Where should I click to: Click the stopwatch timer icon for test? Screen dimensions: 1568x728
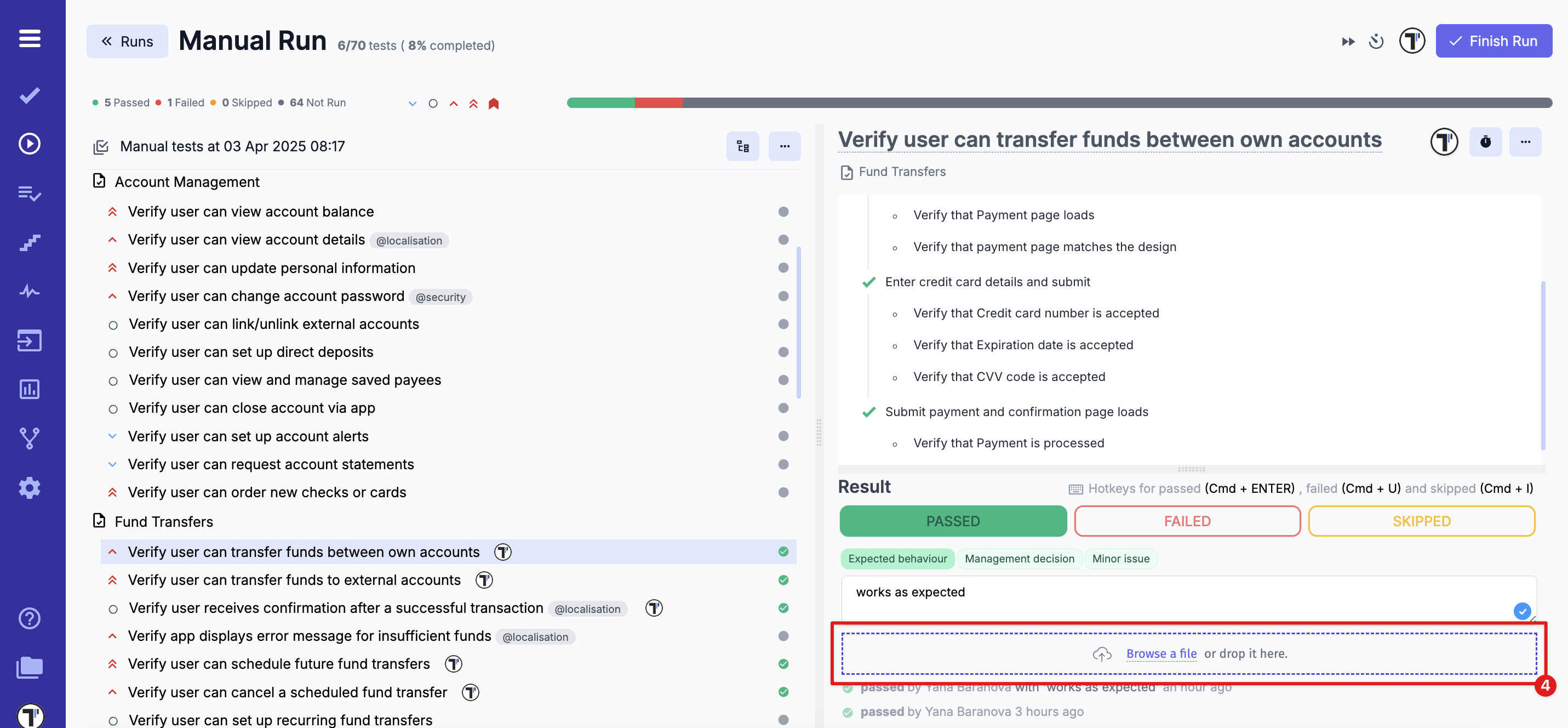tap(1485, 142)
